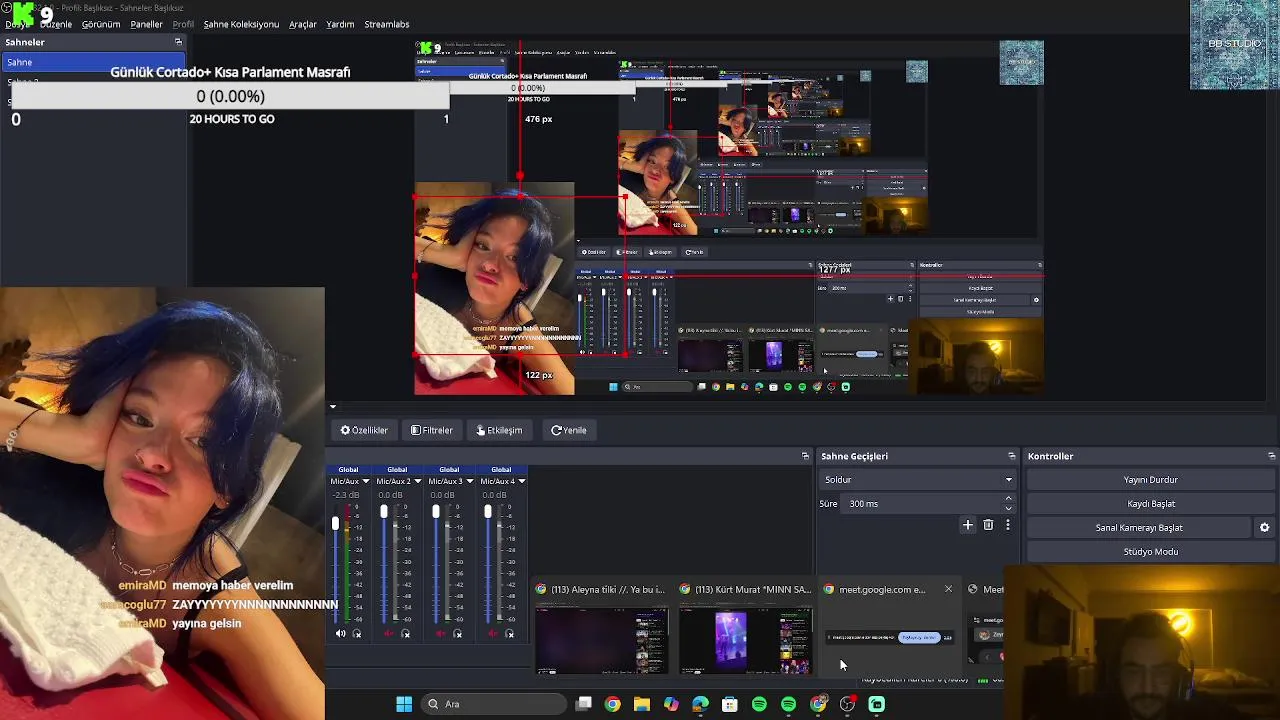Open the Özellikler properties button
The width and height of the screenshot is (1280, 720).
point(364,430)
